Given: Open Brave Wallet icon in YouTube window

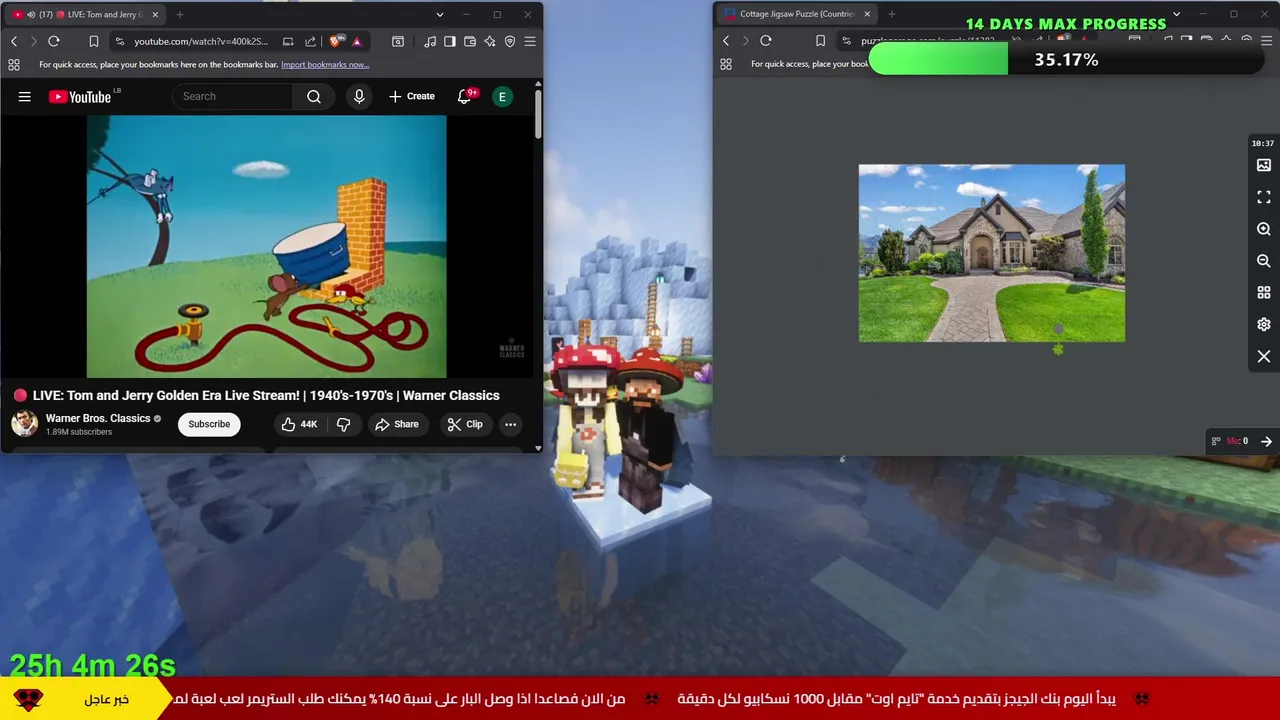Looking at the screenshot, I should pos(470,41).
